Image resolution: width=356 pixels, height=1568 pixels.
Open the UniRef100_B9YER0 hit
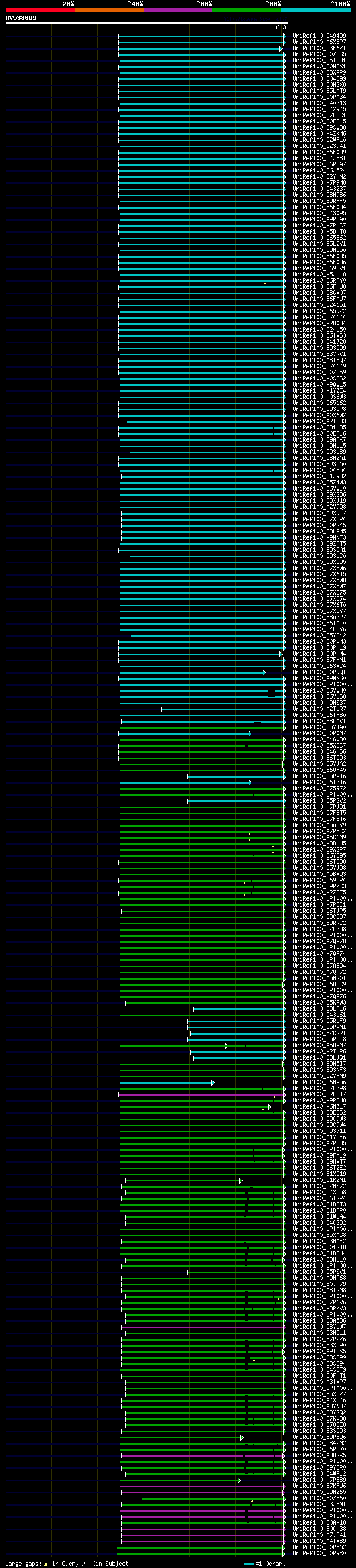[x=319, y=1467]
